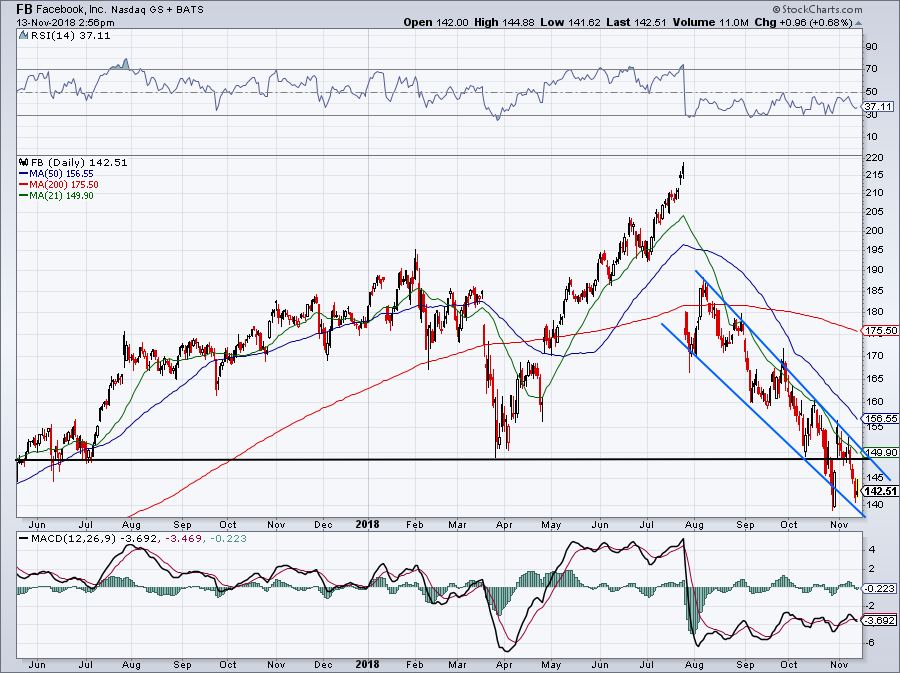Click Dec on the price chart date axis
This screenshot has height=673, width=900.
point(323,524)
